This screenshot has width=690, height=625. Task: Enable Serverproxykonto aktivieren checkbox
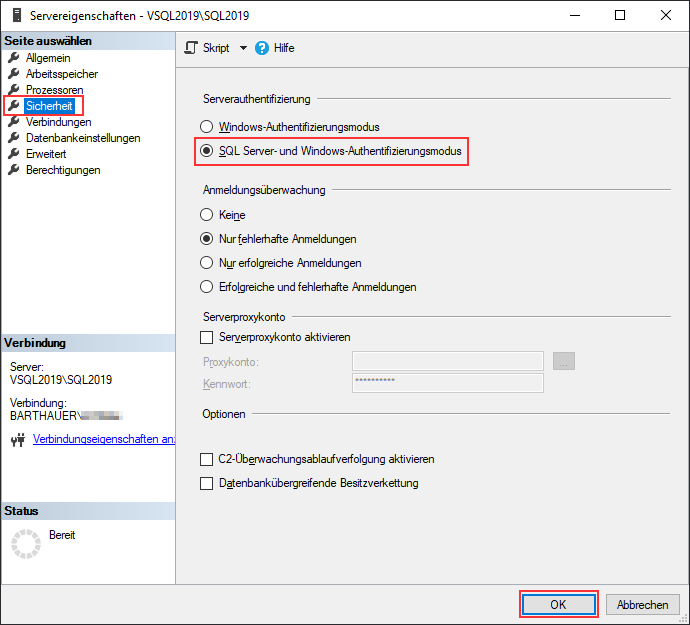pos(207,338)
